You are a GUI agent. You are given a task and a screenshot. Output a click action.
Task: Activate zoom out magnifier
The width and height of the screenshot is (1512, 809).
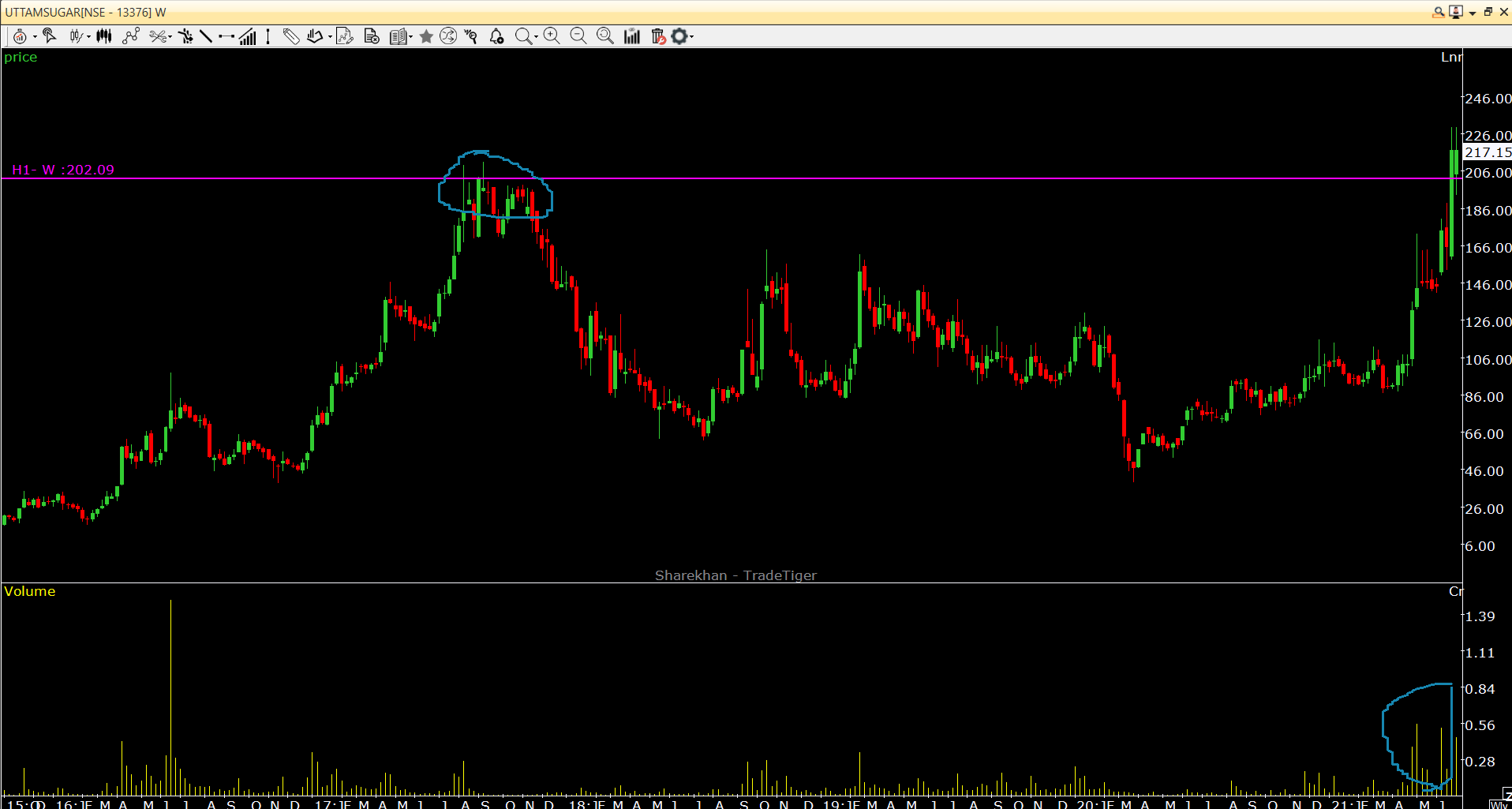tap(578, 36)
